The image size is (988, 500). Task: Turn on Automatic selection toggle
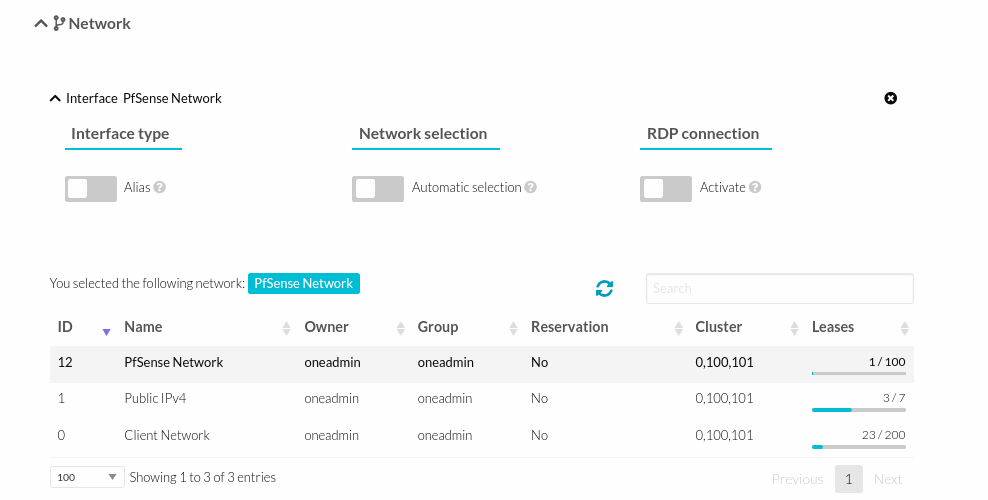(378, 189)
